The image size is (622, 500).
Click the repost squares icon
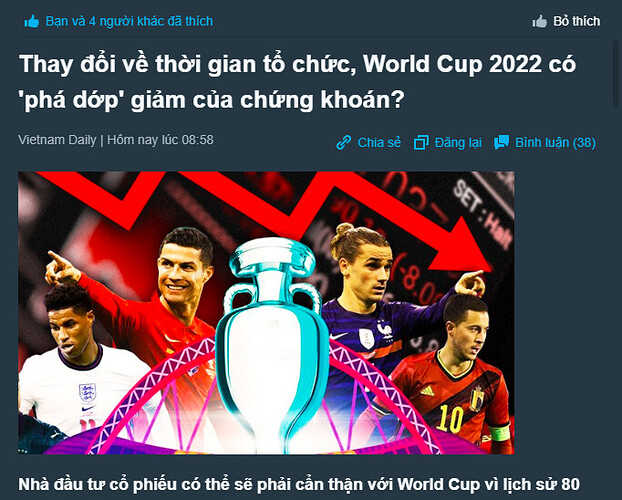(x=421, y=142)
